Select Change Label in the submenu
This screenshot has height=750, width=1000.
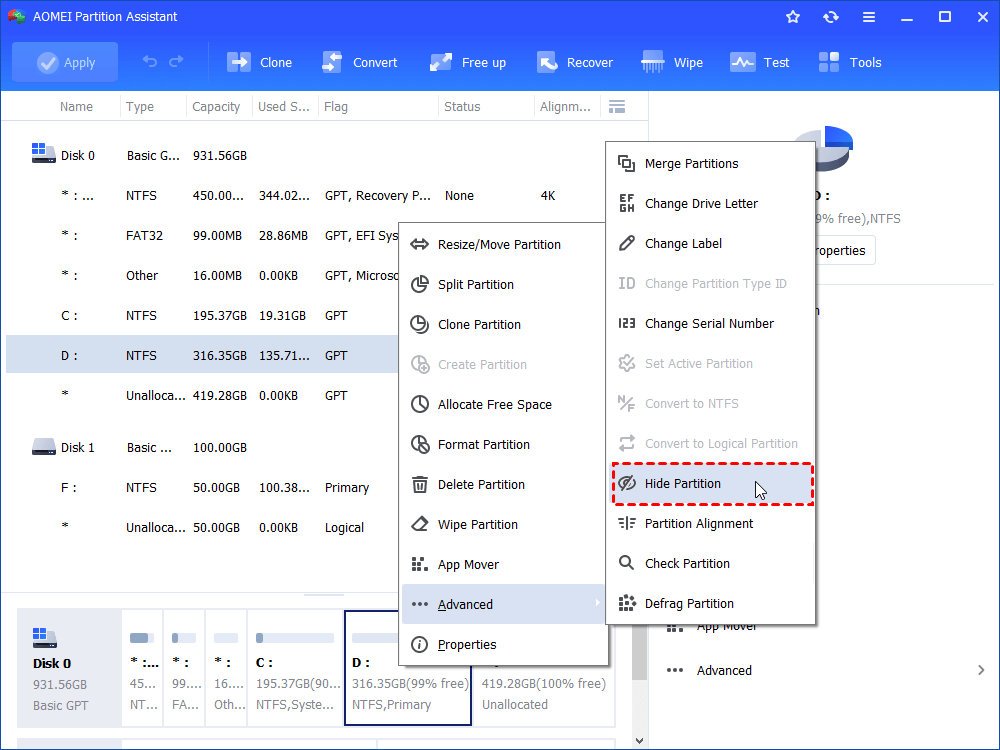710,244
